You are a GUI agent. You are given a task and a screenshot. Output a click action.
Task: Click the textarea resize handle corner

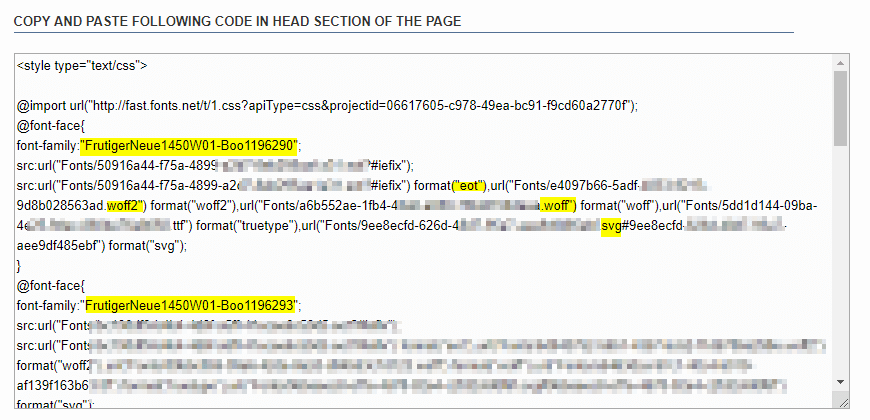843,402
